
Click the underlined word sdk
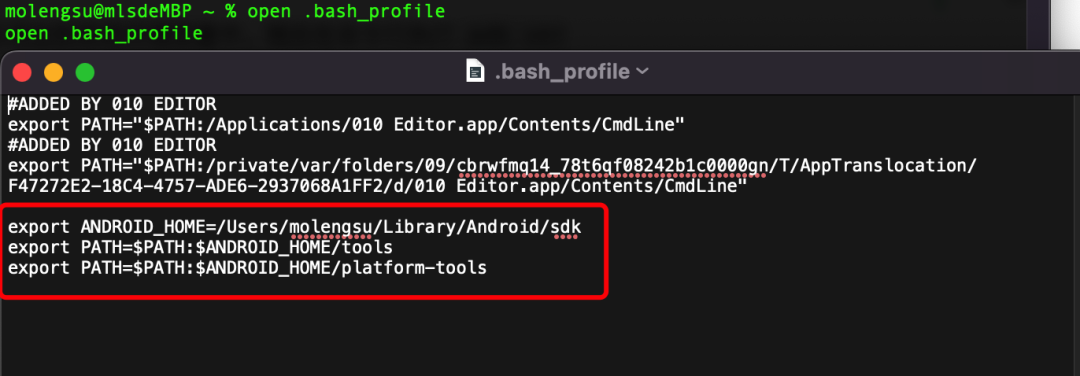[565, 227]
